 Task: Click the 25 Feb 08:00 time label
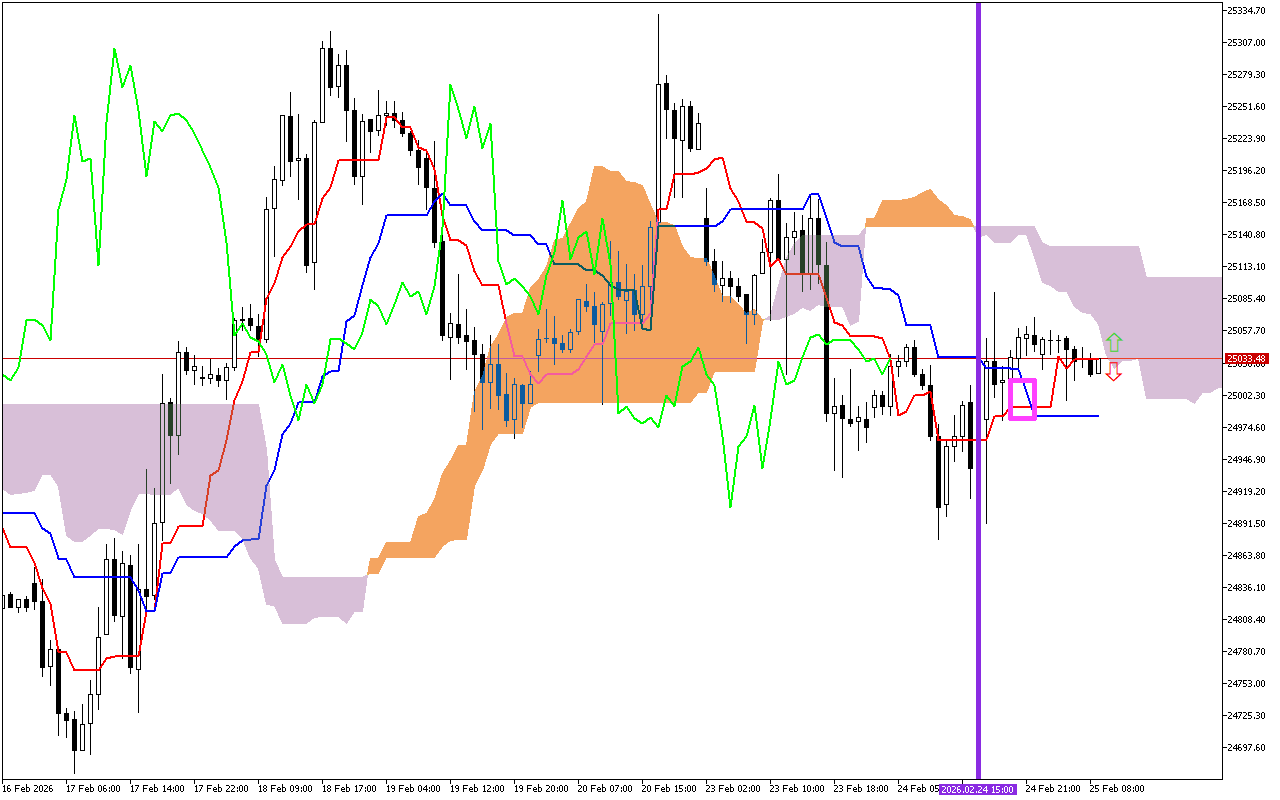click(x=1116, y=789)
